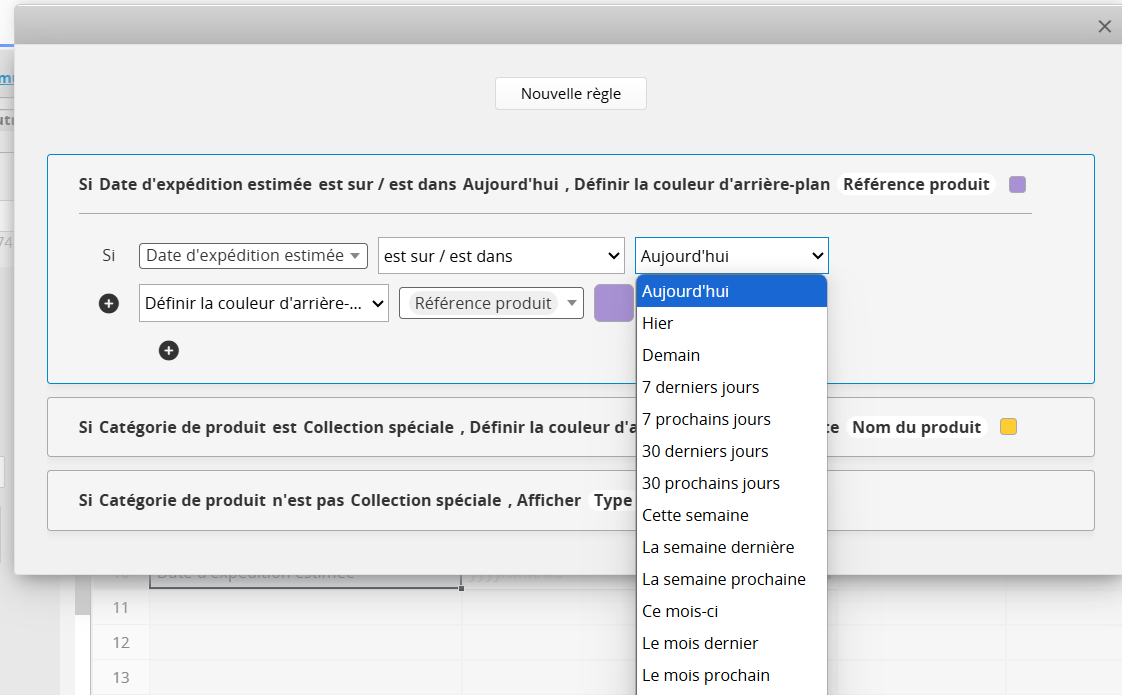Pick 'Cette semaine' from the list
The height and width of the screenshot is (695, 1122).
click(731, 515)
